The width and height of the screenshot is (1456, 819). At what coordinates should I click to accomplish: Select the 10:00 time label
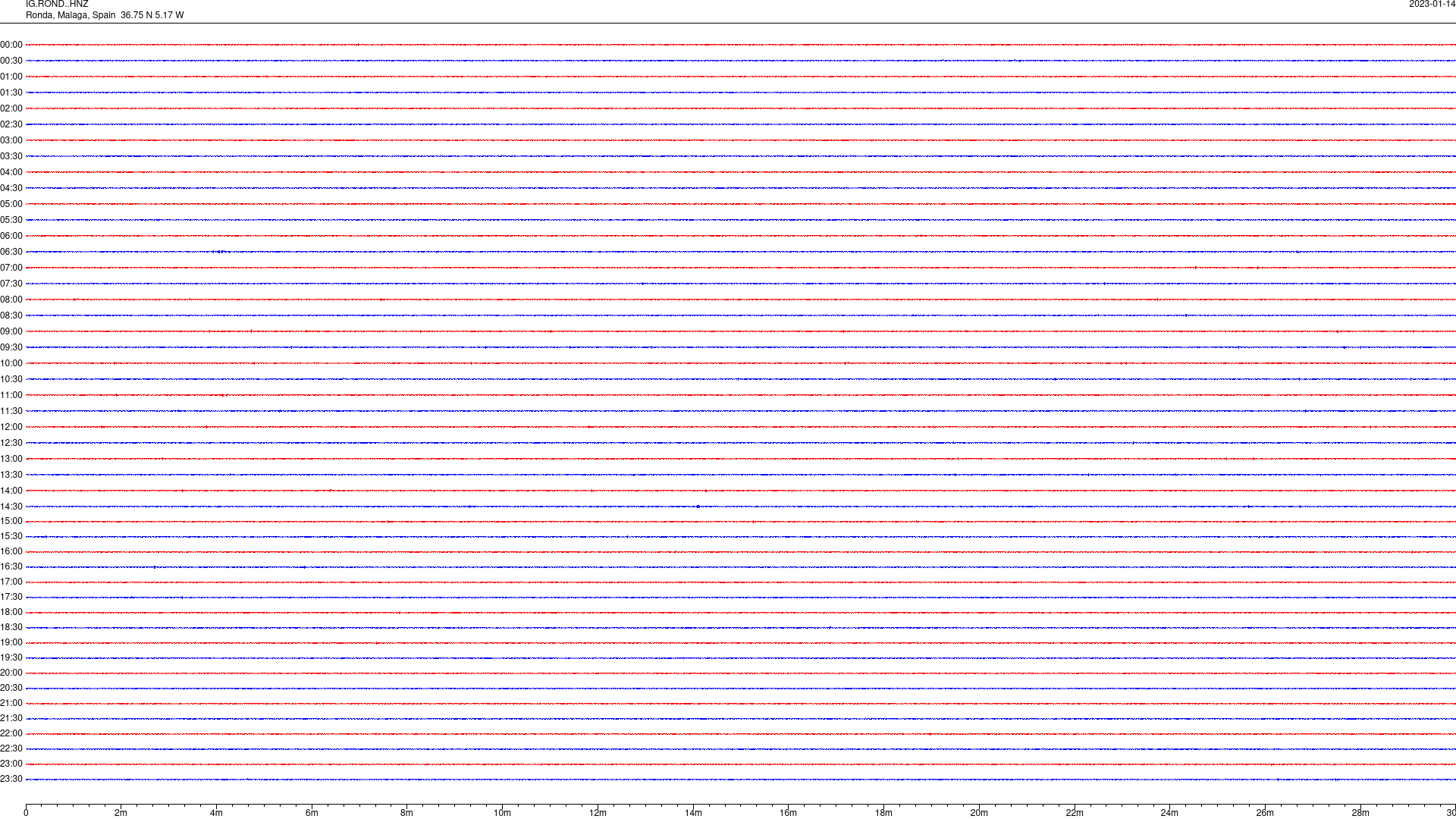tap(11, 363)
